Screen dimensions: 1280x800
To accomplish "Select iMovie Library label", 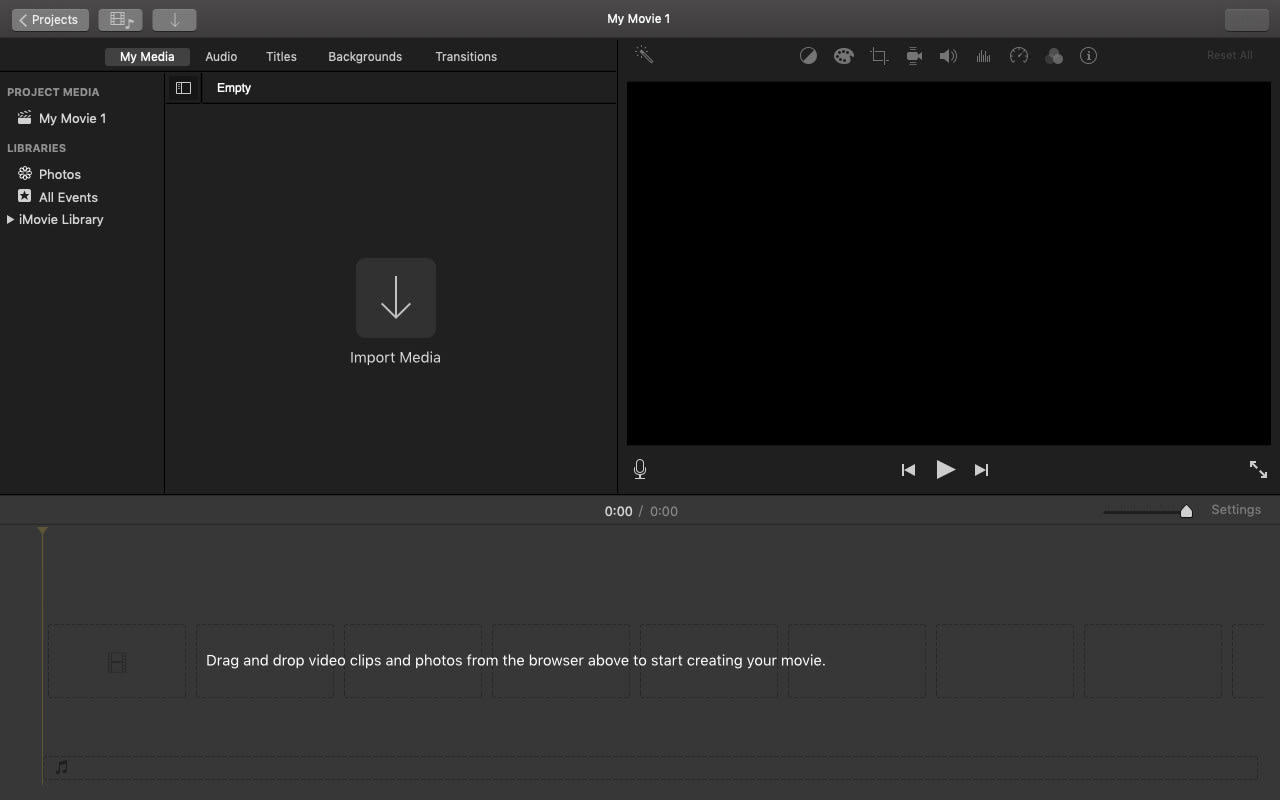I will [61, 219].
